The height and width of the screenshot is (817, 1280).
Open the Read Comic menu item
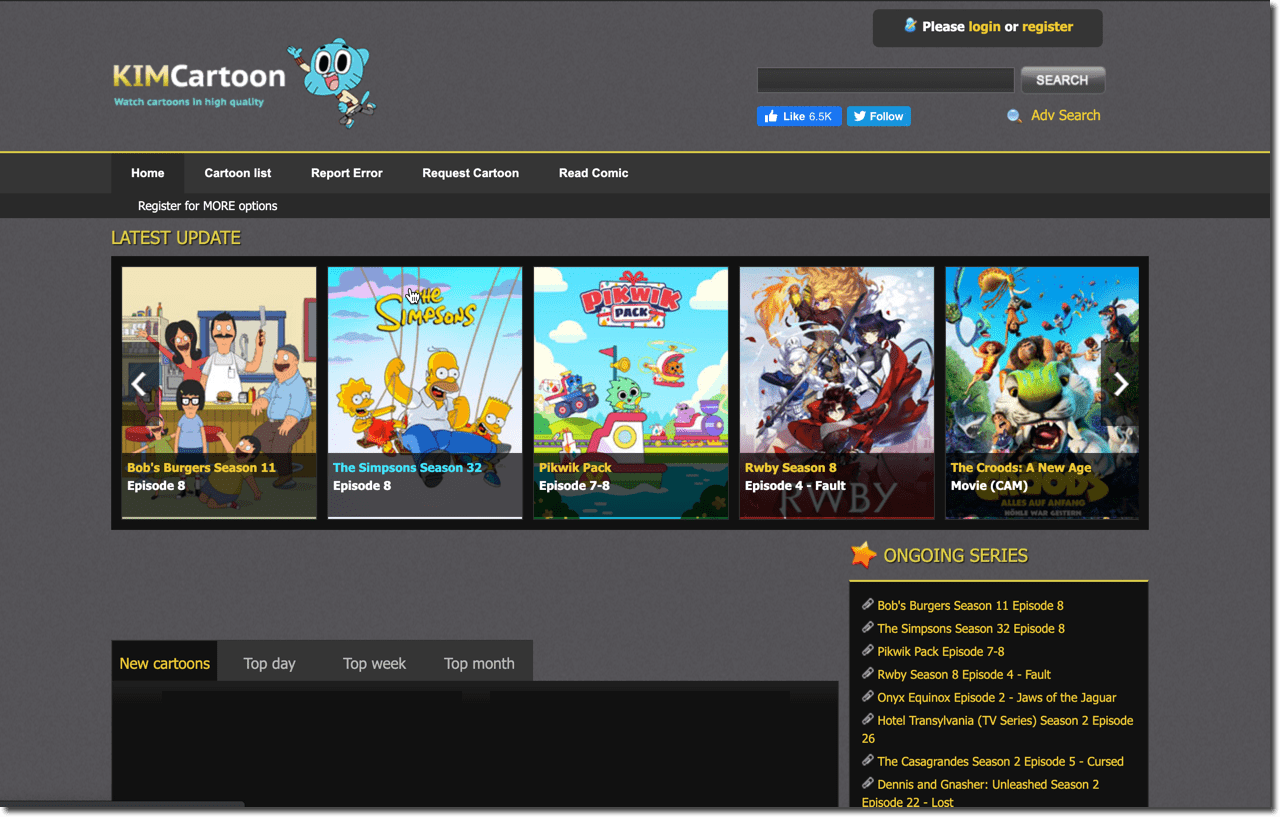(x=594, y=173)
